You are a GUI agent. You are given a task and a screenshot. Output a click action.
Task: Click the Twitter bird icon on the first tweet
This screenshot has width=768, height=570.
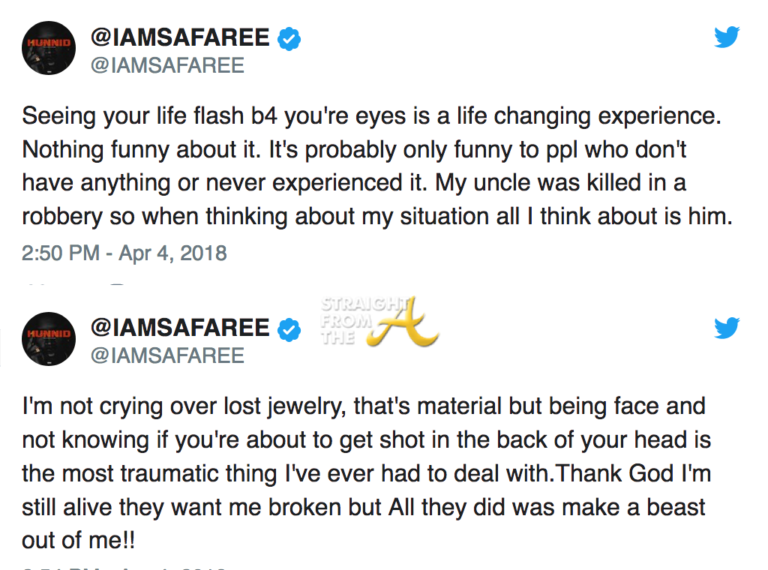coord(726,37)
